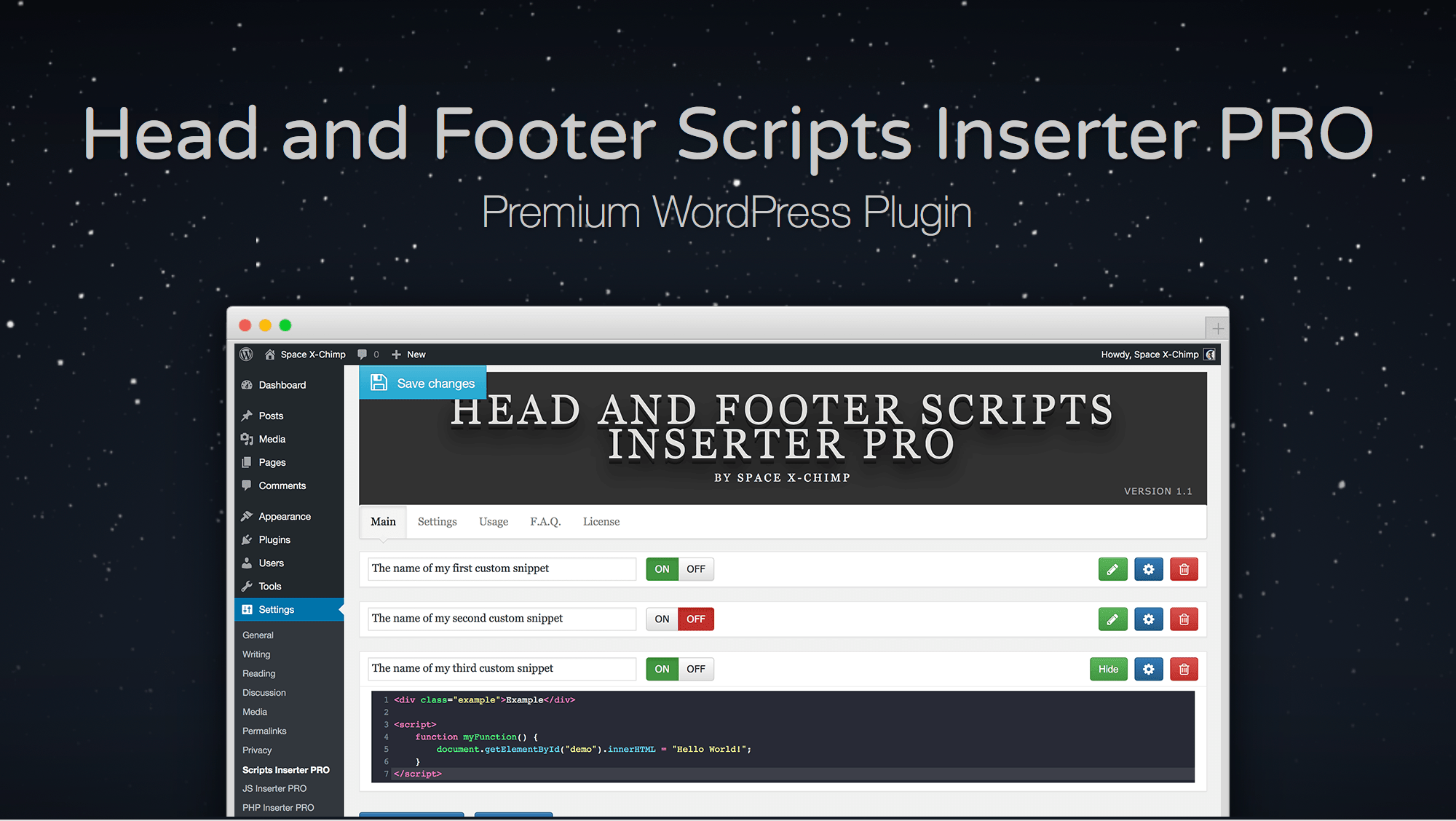Image resolution: width=1456 pixels, height=821 pixels.
Task: Open Scripts Inserter PRO submenu
Action: pos(286,770)
